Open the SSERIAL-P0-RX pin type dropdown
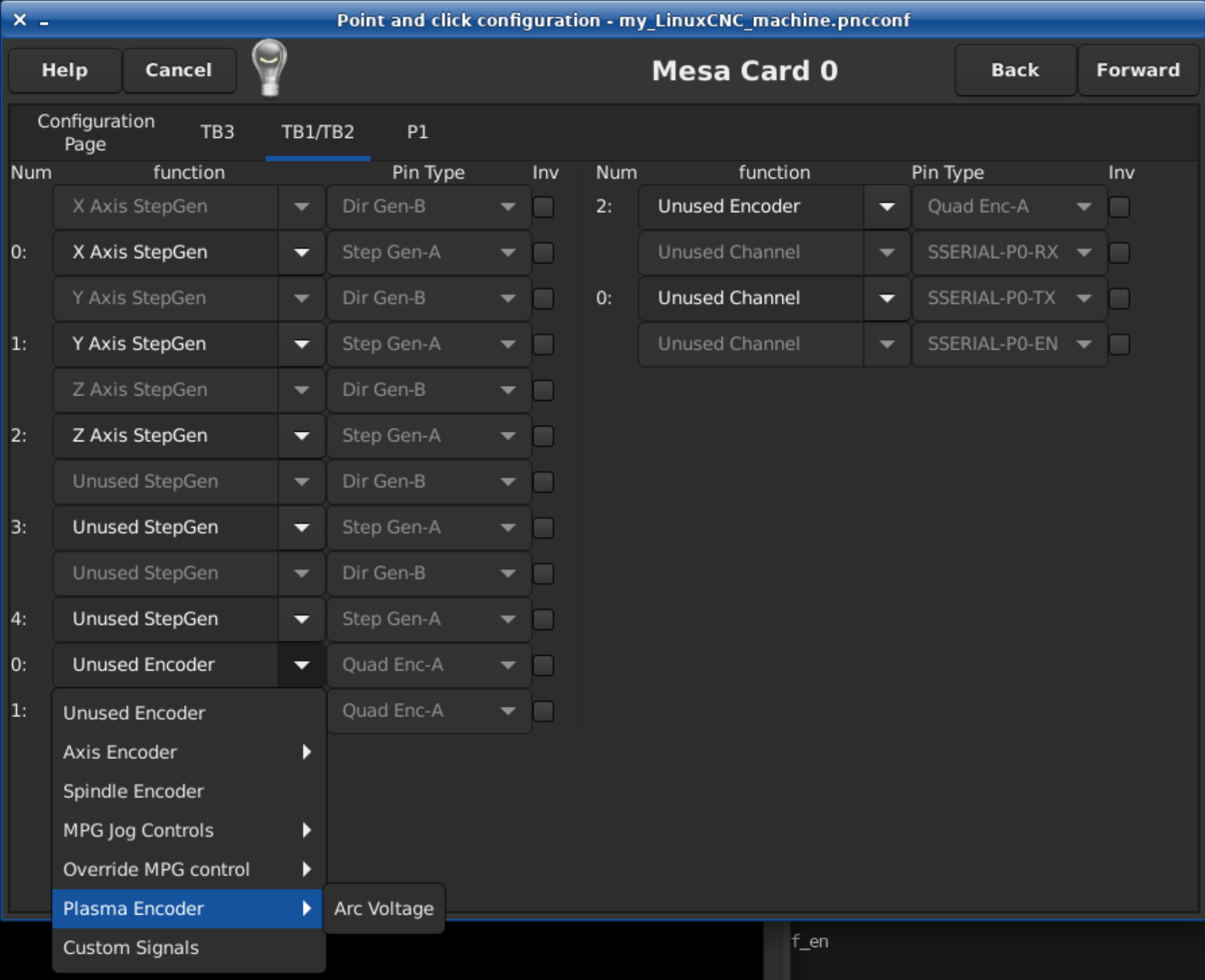The width and height of the screenshot is (1205, 980). [x=1010, y=253]
